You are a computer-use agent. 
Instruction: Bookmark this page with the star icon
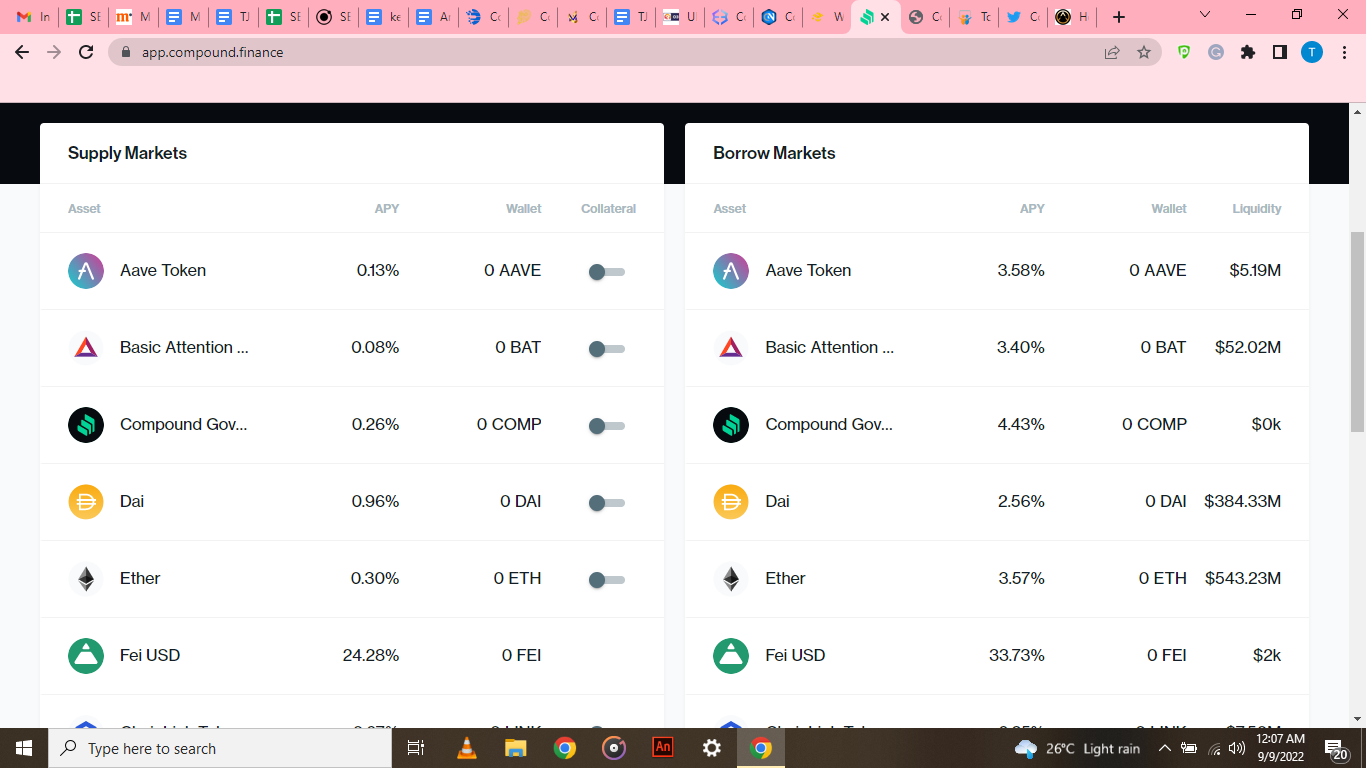point(1144,52)
